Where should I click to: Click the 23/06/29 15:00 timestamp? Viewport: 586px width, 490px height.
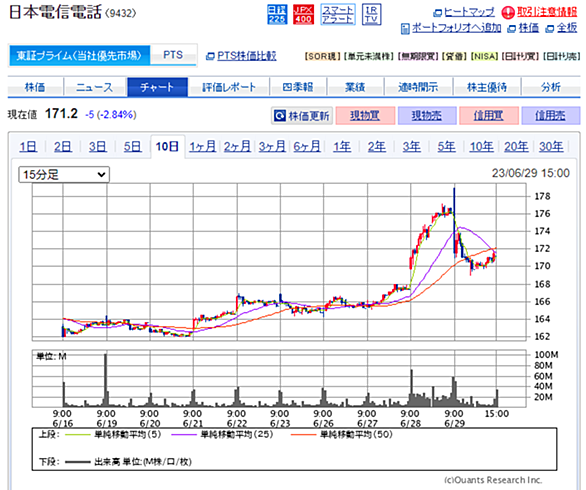tap(530, 173)
